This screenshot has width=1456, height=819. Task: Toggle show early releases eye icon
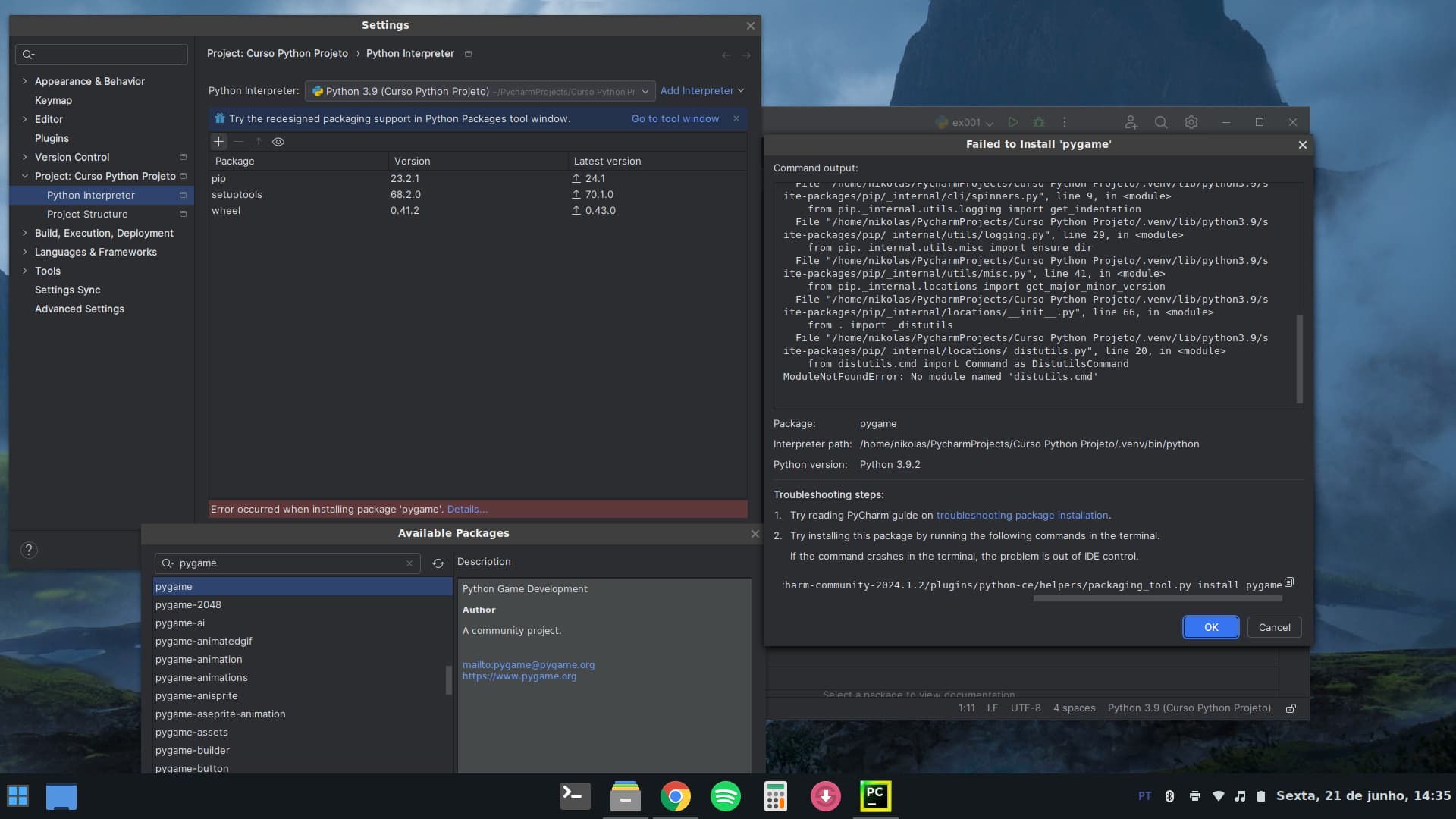(278, 142)
